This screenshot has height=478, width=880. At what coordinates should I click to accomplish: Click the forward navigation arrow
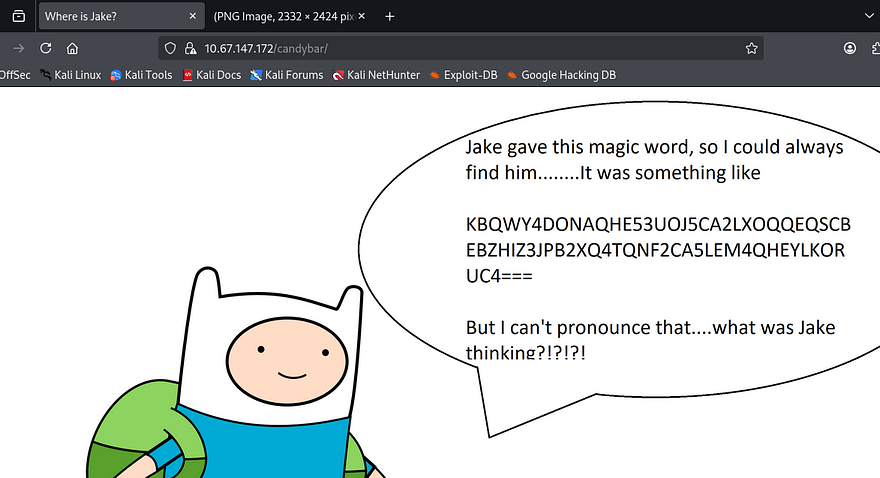[x=18, y=48]
